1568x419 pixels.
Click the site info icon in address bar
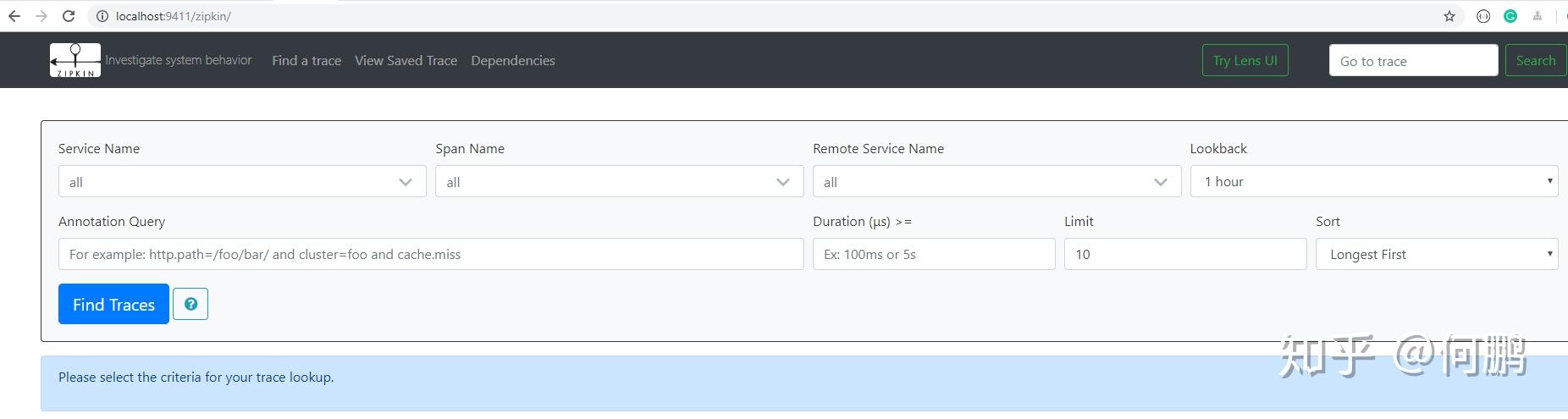click(x=102, y=16)
